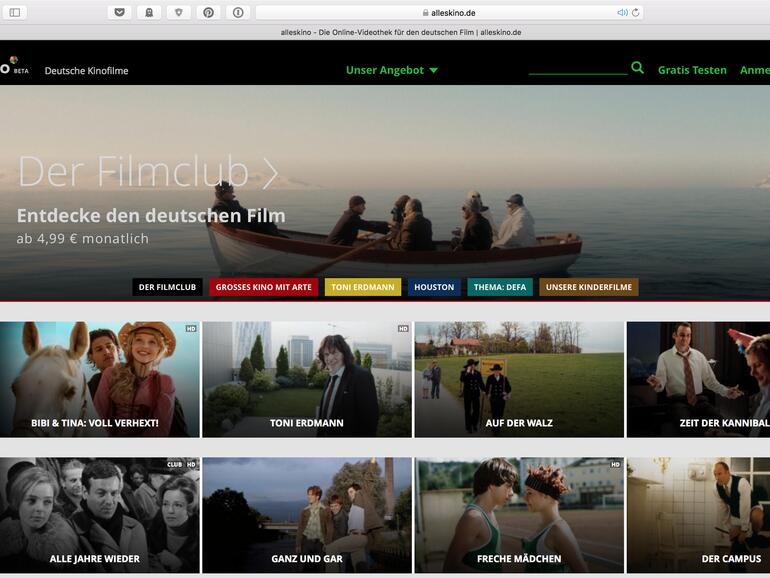Viewport: 770px width, 578px height.
Task: Open the 1Password extension icon
Action: point(238,12)
